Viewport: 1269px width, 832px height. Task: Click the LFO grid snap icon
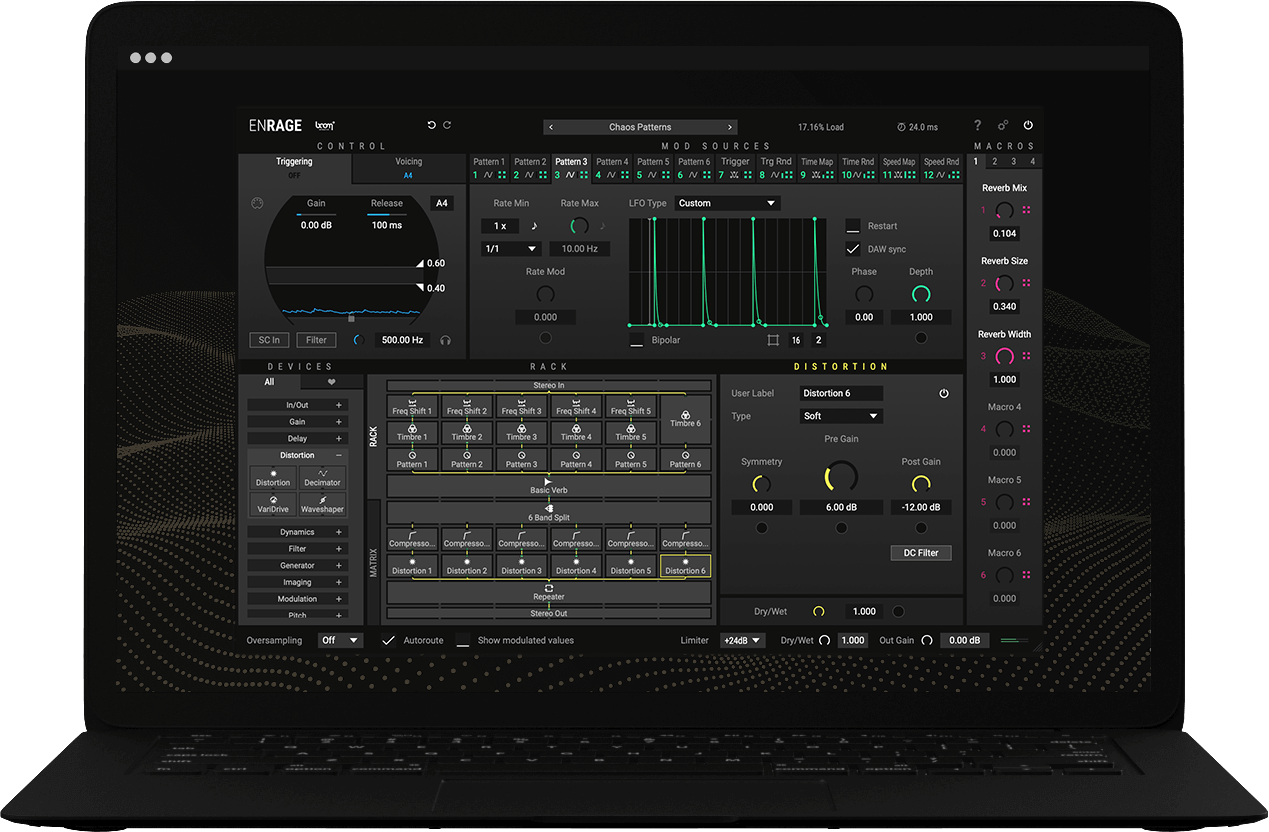pos(773,340)
